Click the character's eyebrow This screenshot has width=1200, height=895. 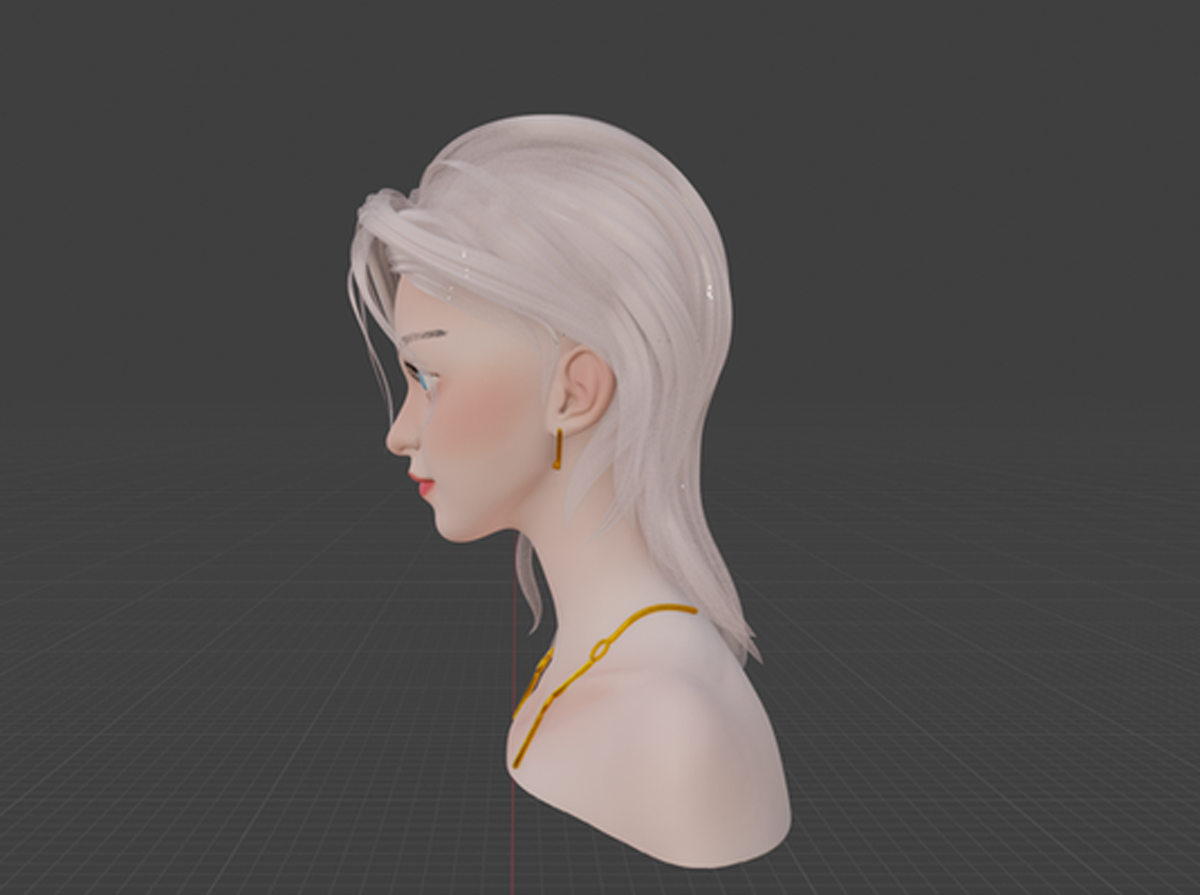(x=424, y=335)
